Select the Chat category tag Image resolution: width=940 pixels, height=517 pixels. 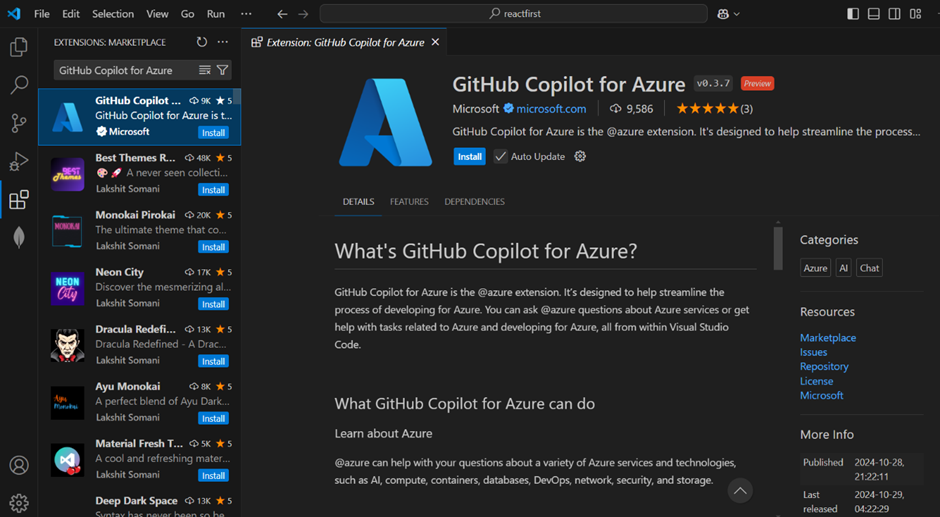(x=869, y=268)
